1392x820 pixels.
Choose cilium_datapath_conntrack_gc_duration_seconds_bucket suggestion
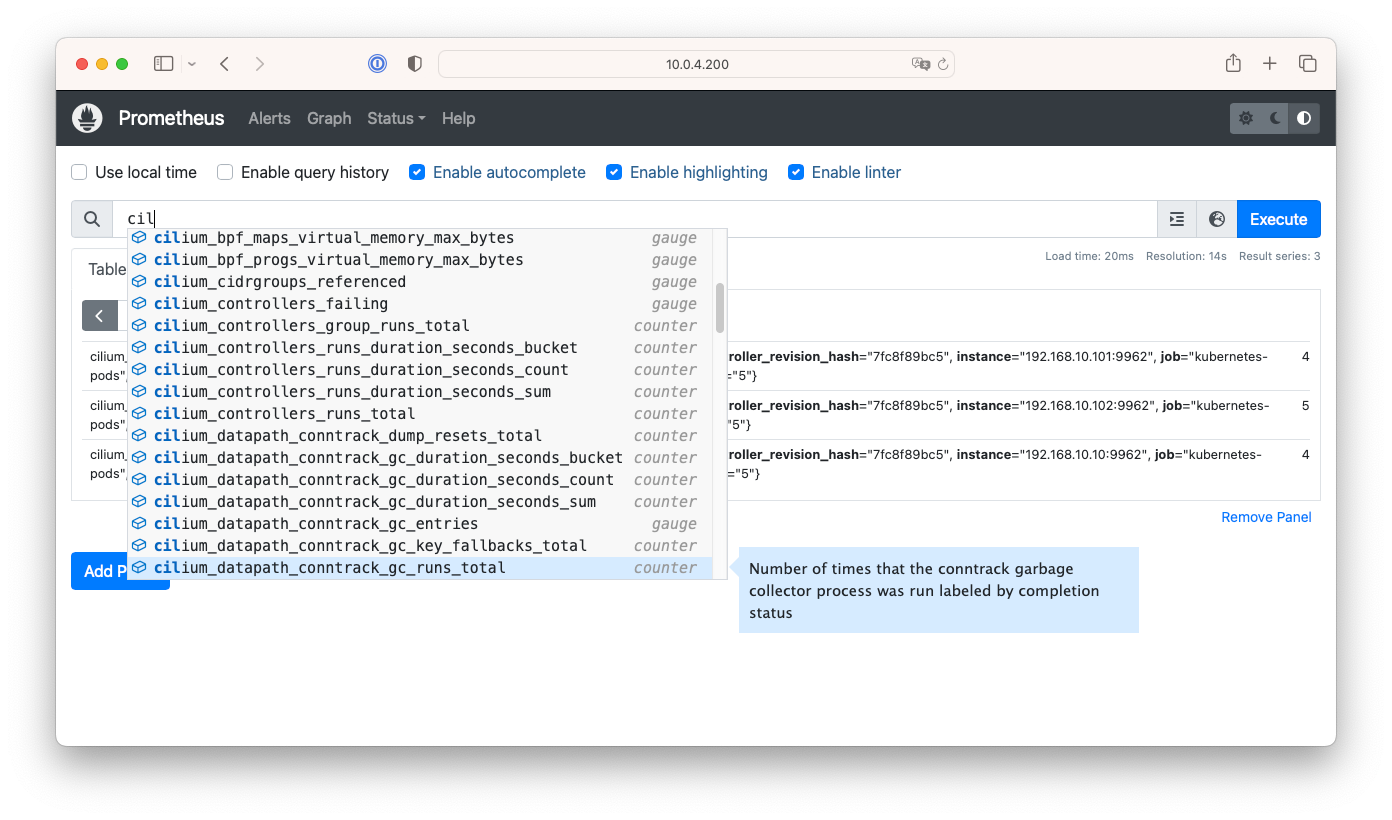(x=420, y=458)
